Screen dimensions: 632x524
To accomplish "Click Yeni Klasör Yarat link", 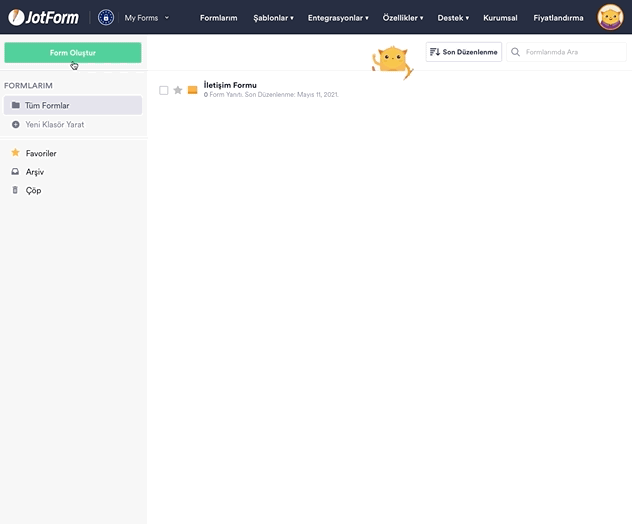I will (55, 125).
